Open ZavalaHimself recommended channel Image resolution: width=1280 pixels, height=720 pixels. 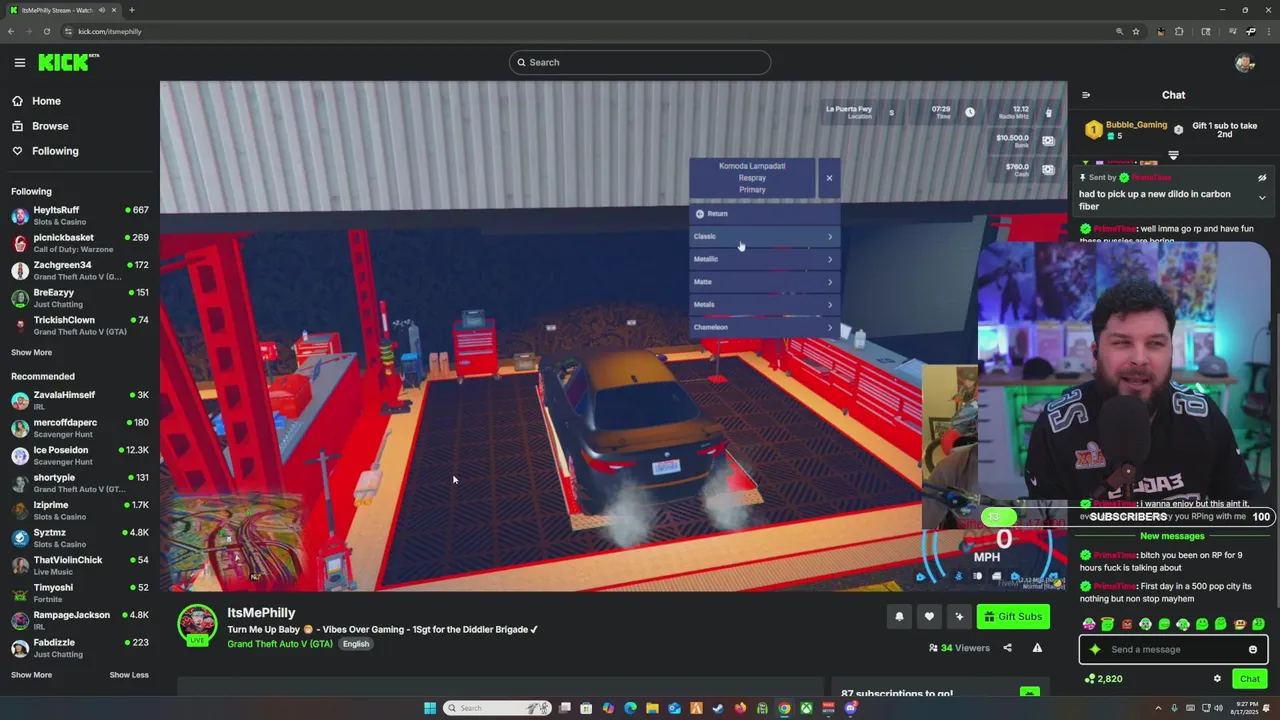(x=80, y=400)
